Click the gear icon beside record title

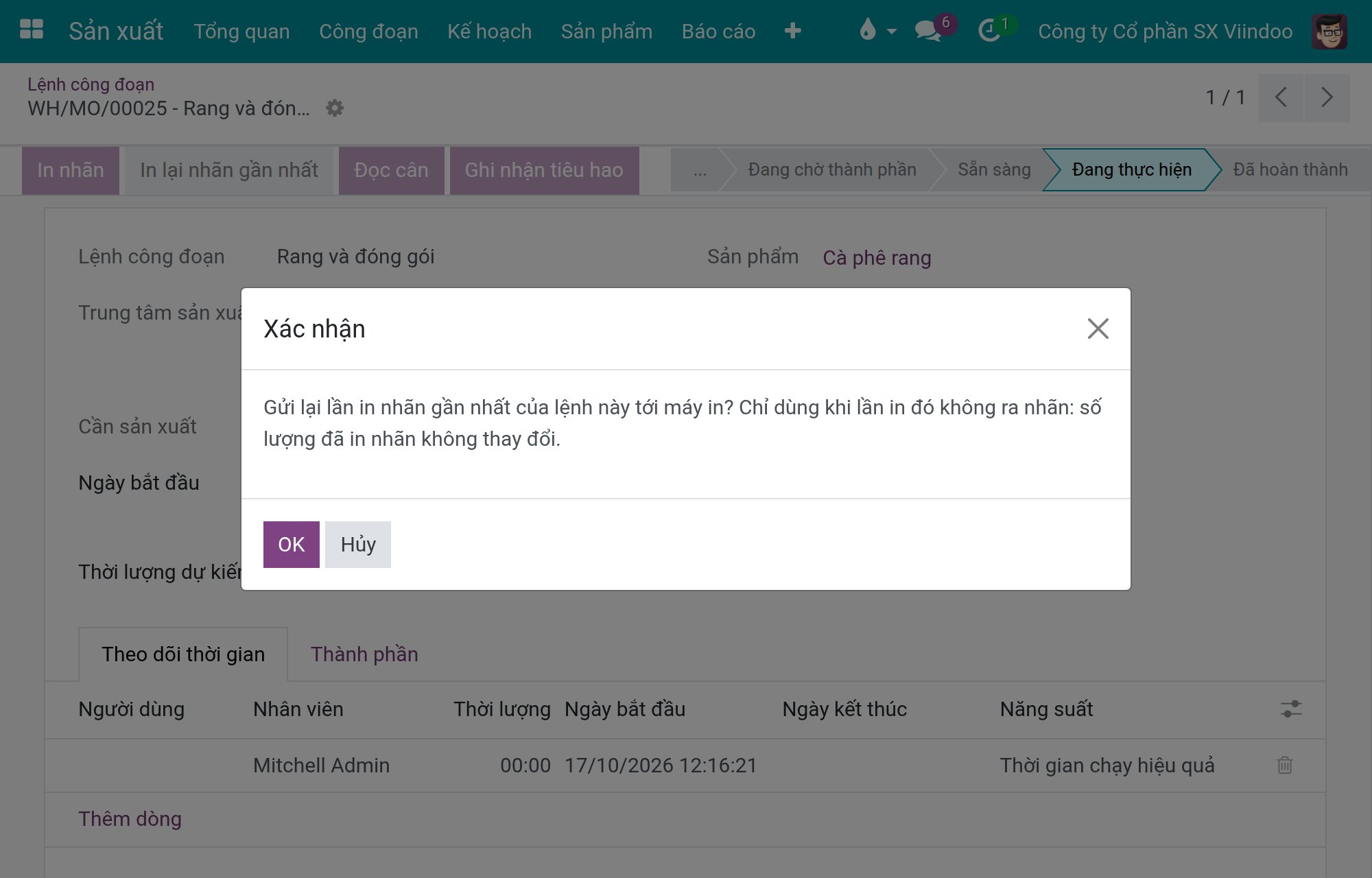click(x=334, y=108)
